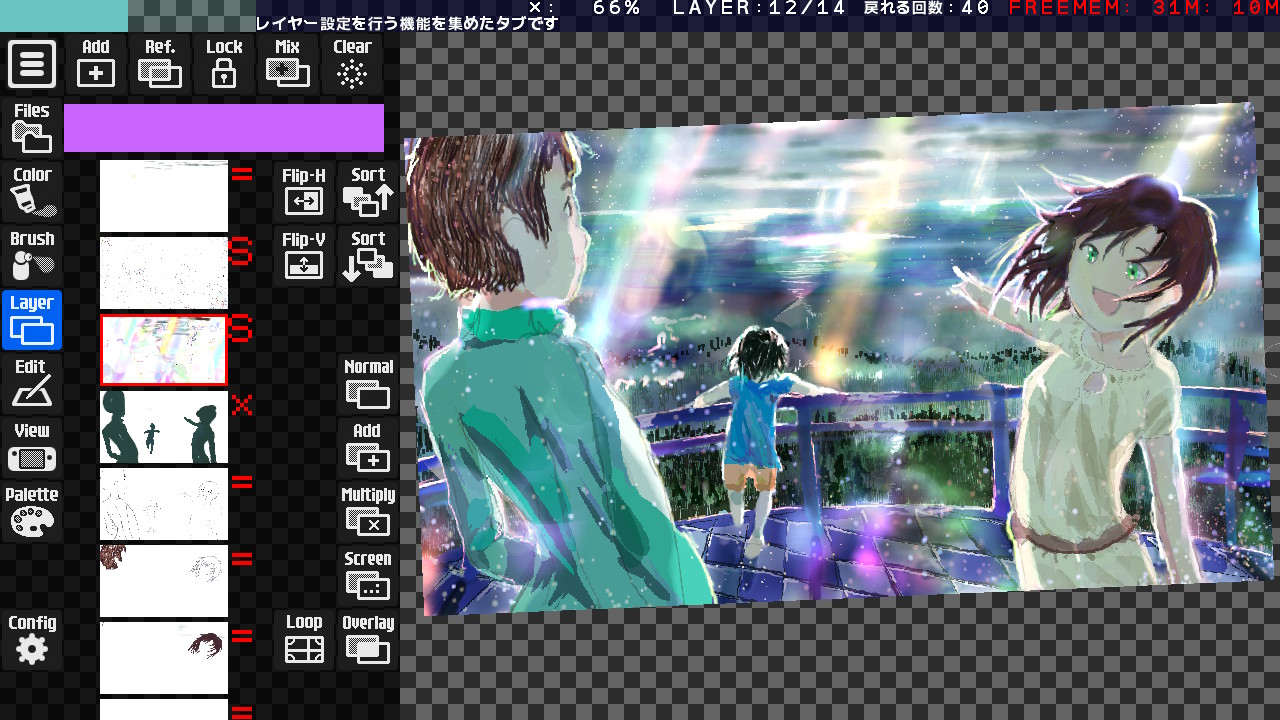The image size is (1280, 720).
Task: Click the LAYER:12/14 status text
Action: 759,8
